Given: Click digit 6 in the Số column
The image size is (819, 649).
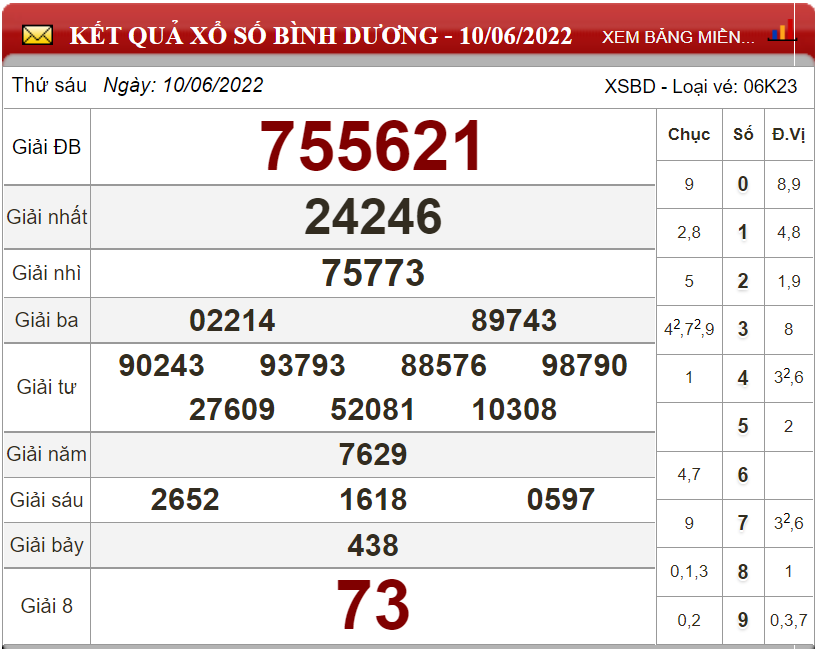Looking at the screenshot, I should tap(743, 475).
